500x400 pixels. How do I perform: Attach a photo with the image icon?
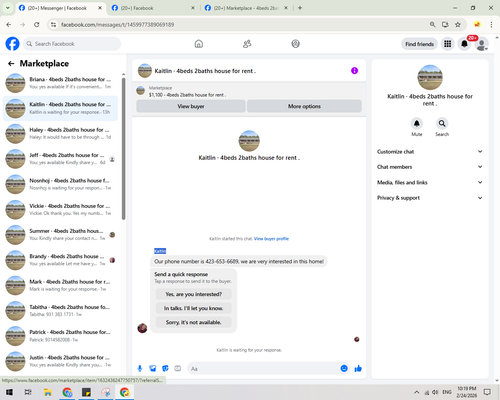click(153, 368)
